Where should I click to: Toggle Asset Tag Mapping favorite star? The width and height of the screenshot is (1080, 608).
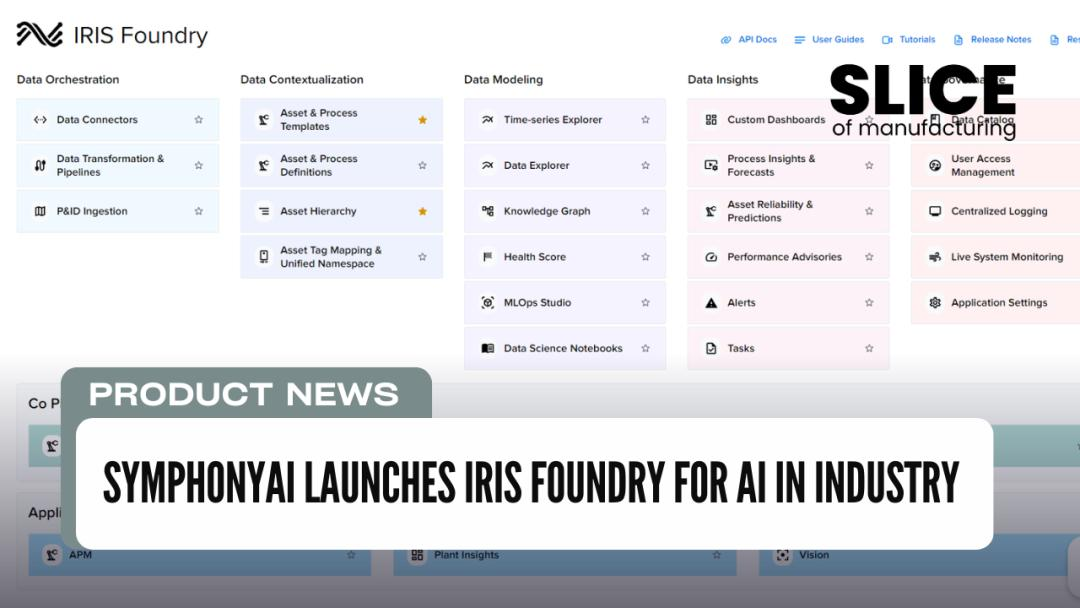(x=422, y=257)
